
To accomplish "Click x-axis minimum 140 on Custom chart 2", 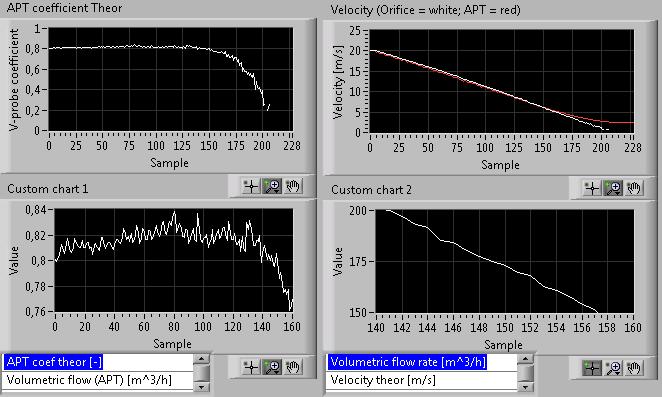I will pyautogui.click(x=376, y=328).
